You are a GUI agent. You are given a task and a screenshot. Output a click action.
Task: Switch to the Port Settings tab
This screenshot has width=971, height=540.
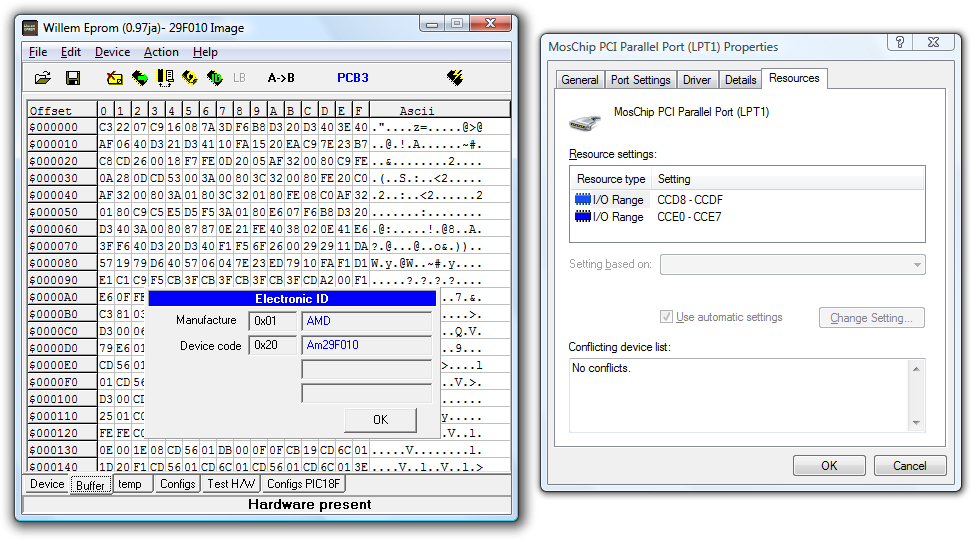(x=640, y=80)
